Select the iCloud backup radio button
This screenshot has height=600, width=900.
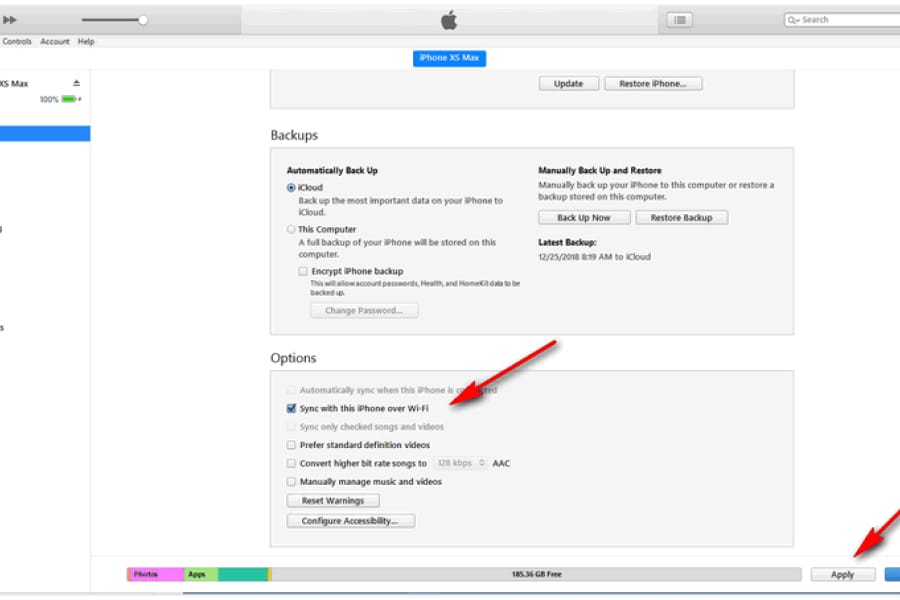coord(291,188)
